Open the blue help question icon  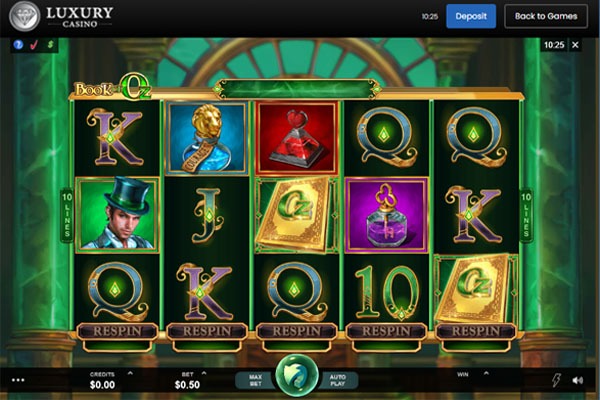point(18,45)
